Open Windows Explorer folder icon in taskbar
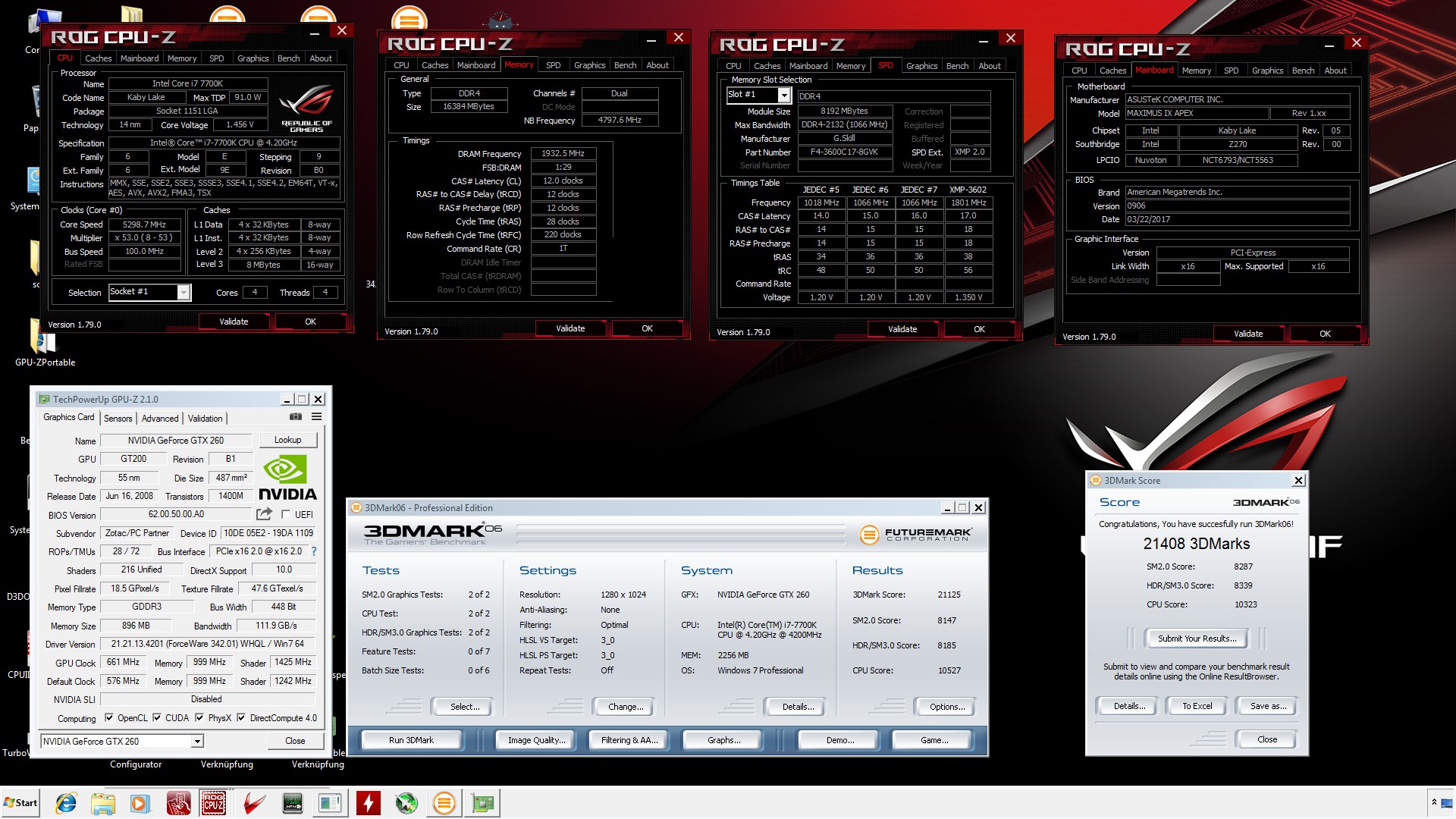Viewport: 1456px width, 819px height. (103, 803)
